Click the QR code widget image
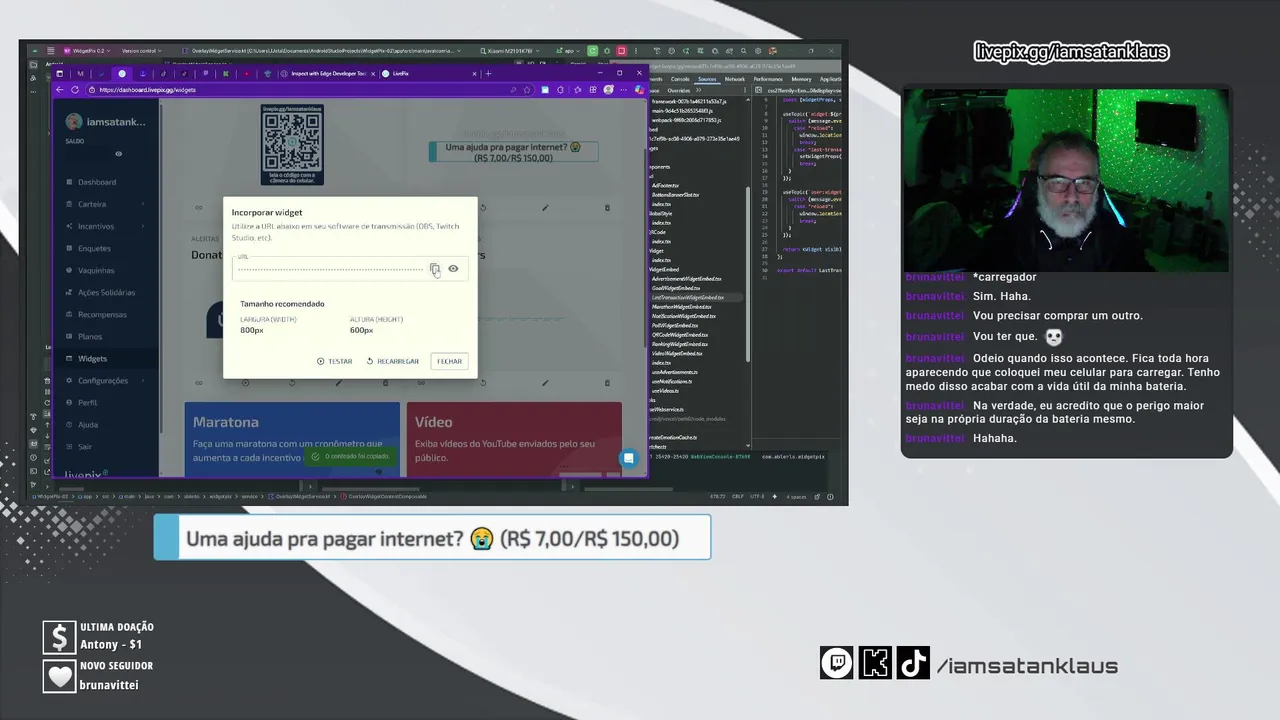 pyautogui.click(x=292, y=146)
